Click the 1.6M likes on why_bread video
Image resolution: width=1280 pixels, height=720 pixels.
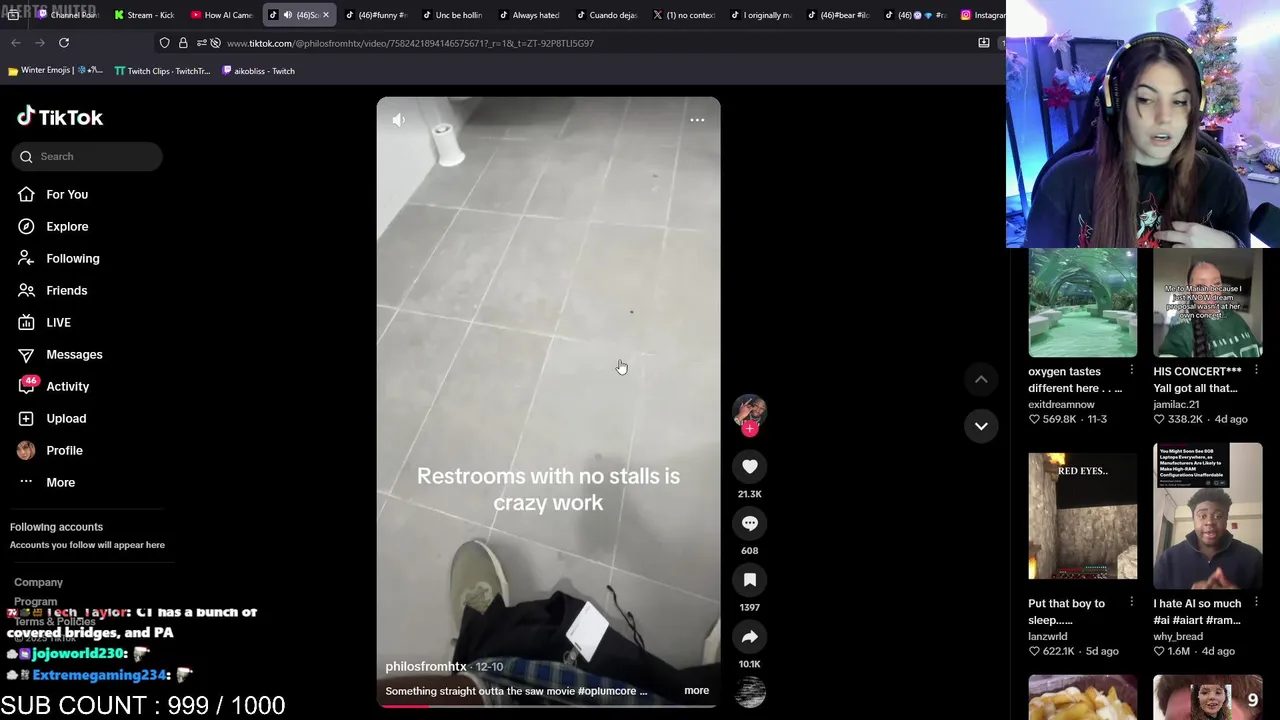1173,651
